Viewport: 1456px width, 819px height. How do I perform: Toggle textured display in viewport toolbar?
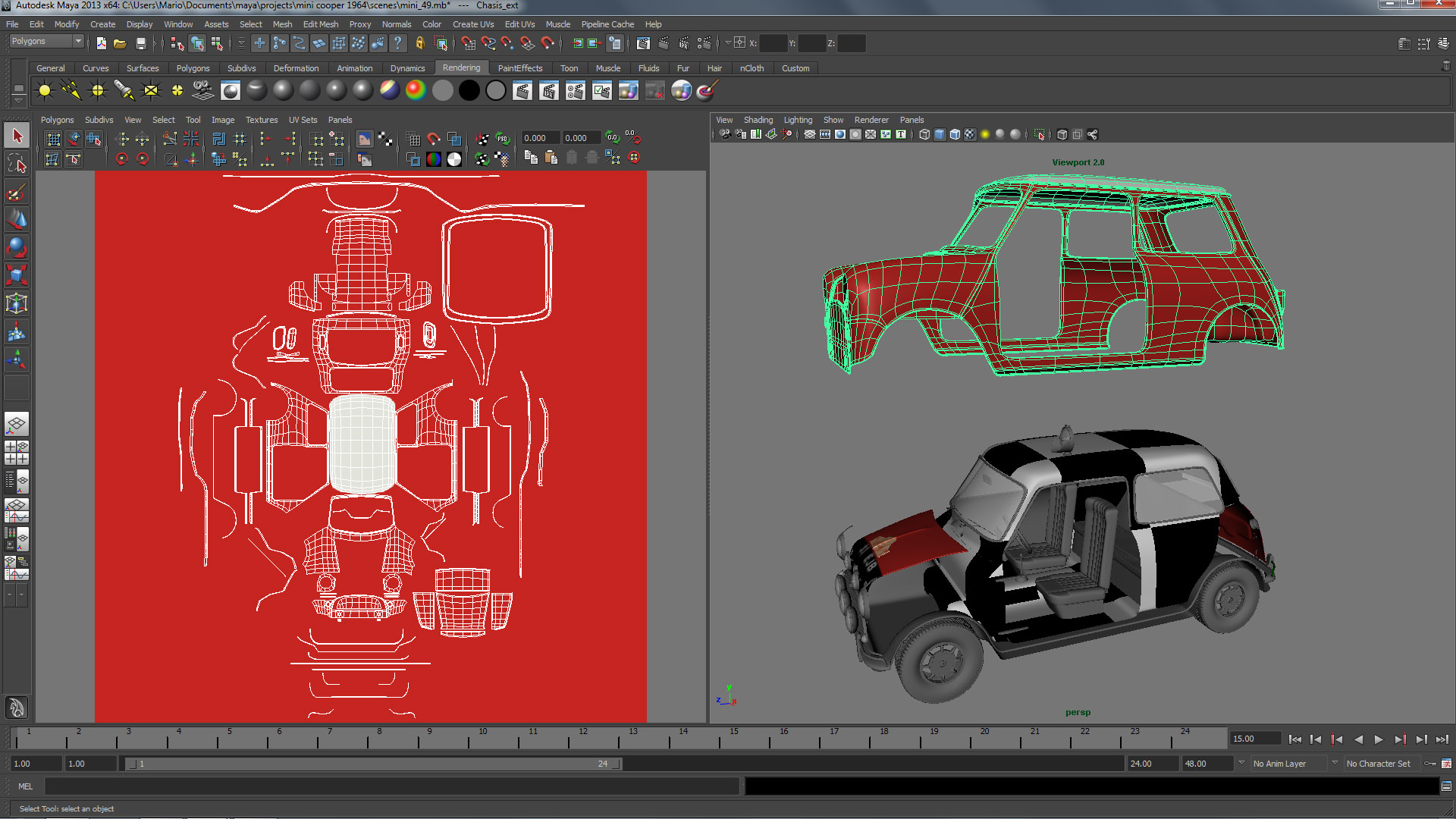pos(970,135)
